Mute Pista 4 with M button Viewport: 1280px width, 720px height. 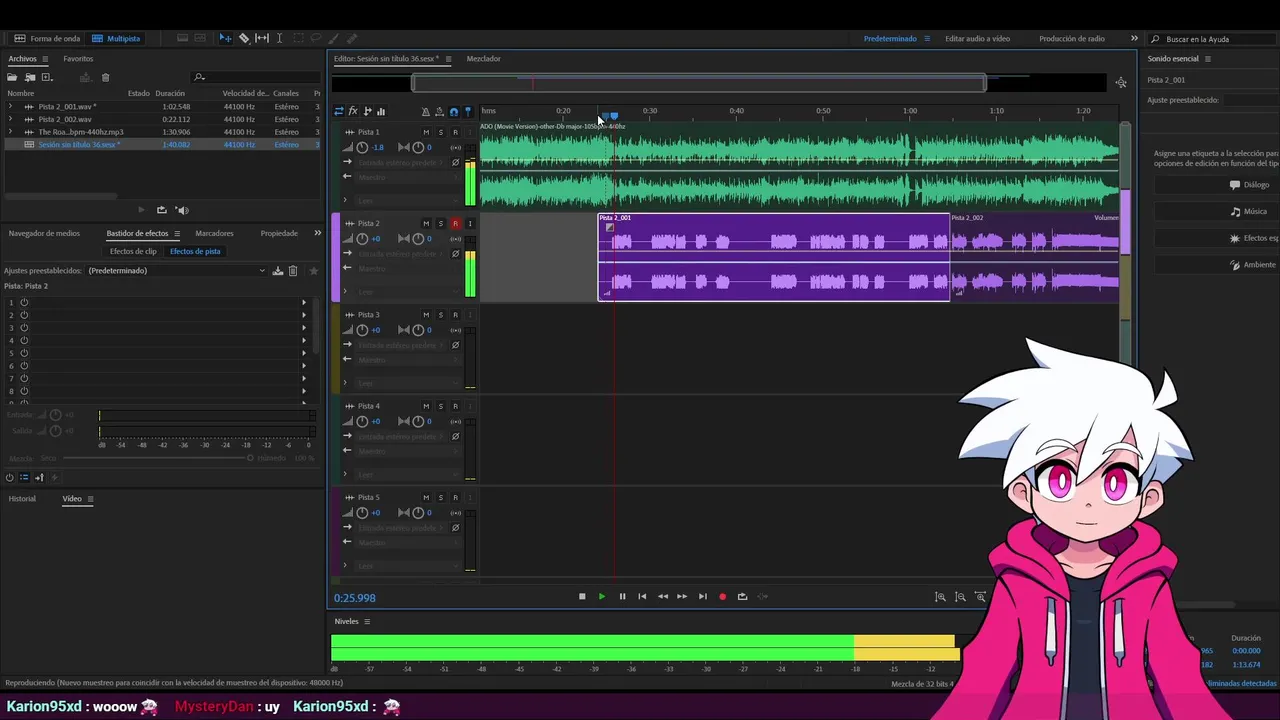point(426,406)
